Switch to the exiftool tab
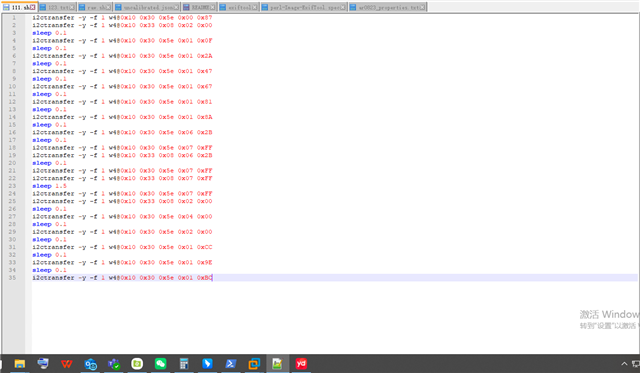Image resolution: width=640 pixels, height=373 pixels. pyautogui.click(x=239, y=7)
